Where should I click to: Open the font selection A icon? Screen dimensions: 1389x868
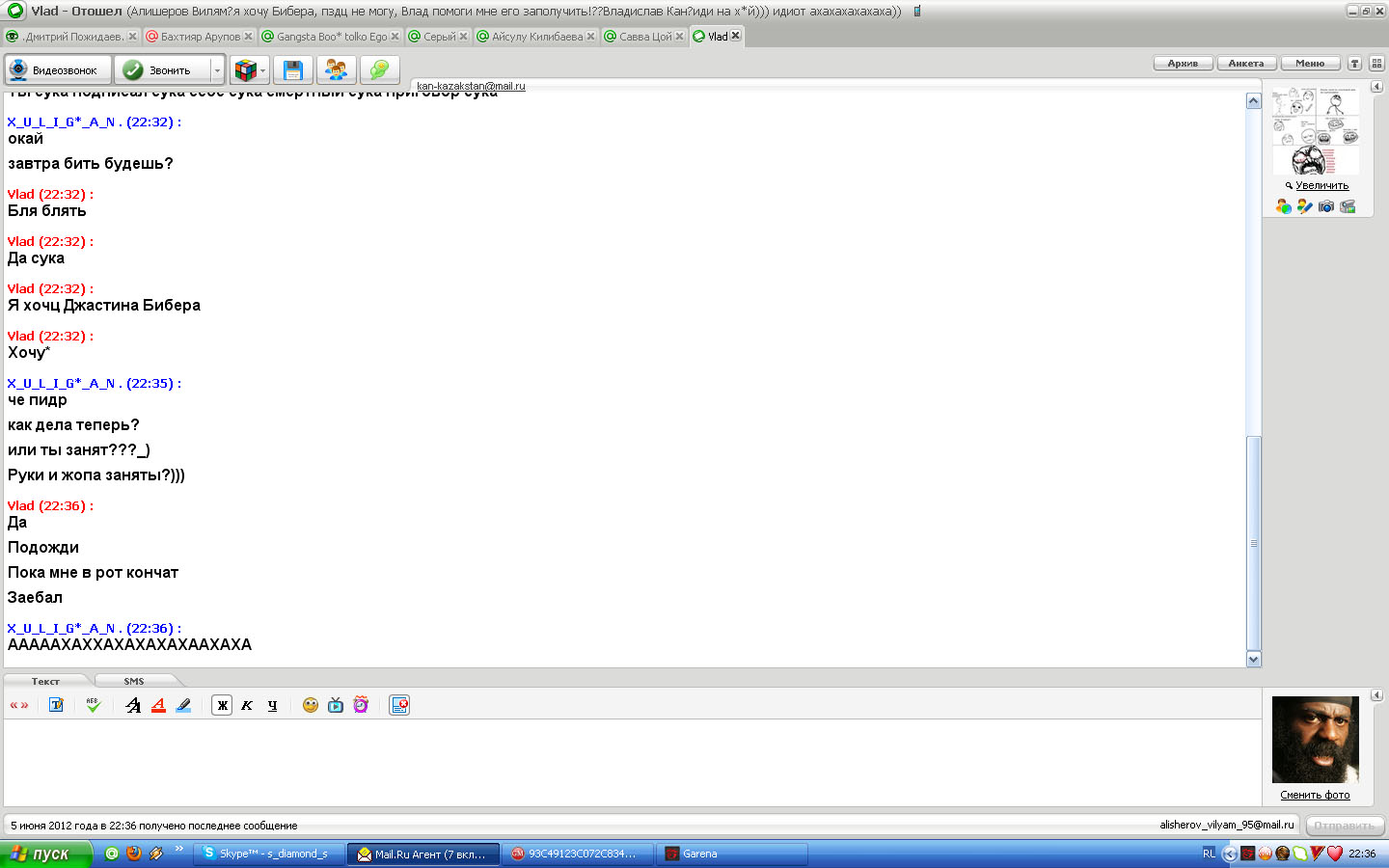133,705
